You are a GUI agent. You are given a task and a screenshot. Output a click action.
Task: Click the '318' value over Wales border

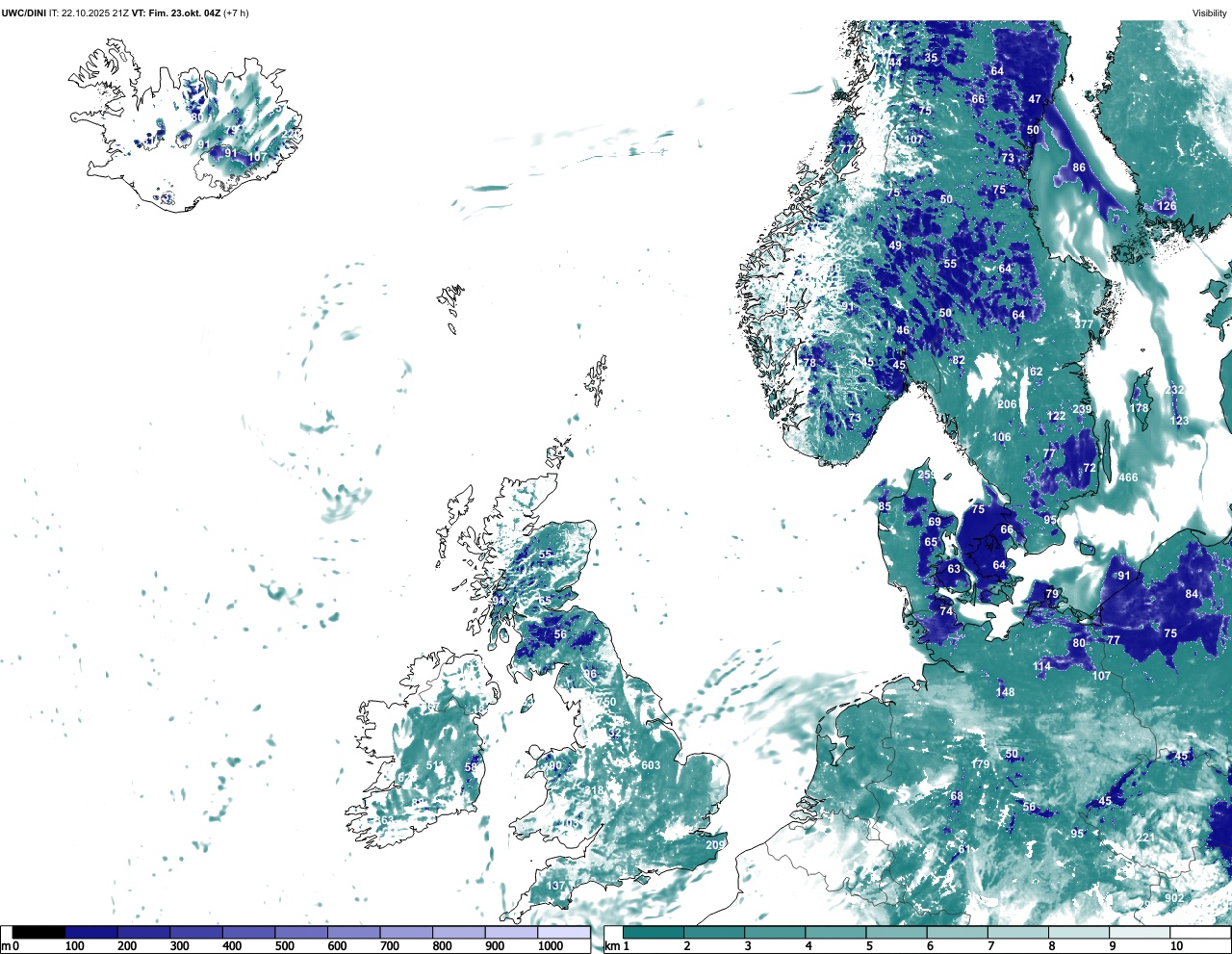[x=595, y=791]
